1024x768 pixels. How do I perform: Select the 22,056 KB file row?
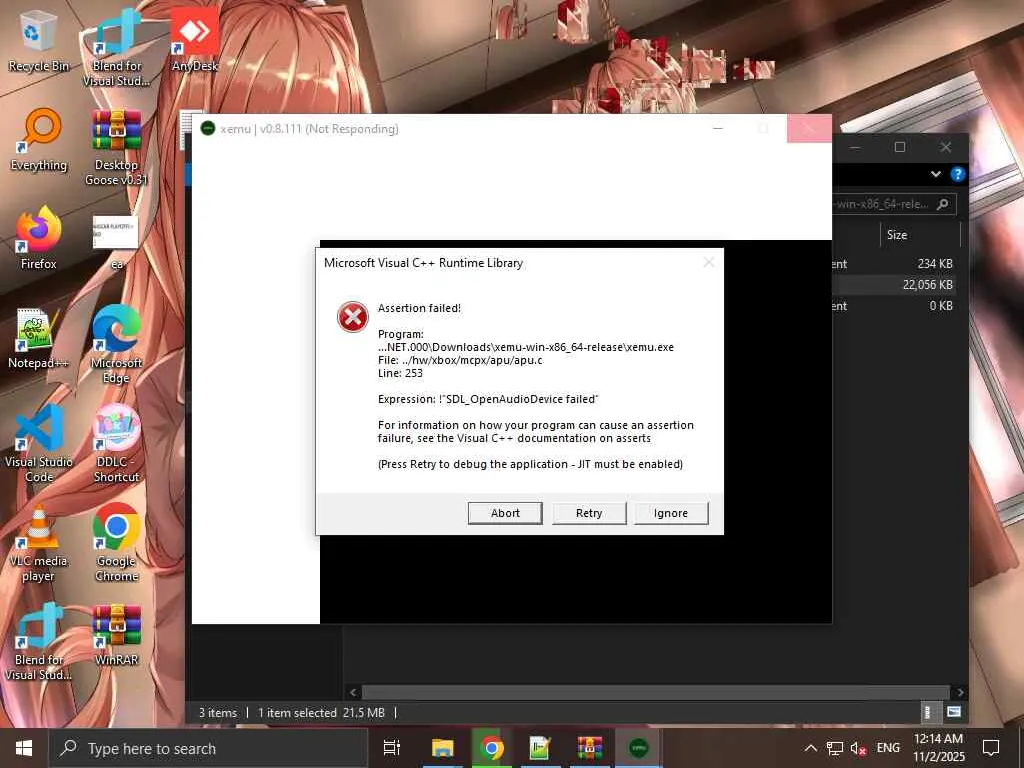(893, 285)
